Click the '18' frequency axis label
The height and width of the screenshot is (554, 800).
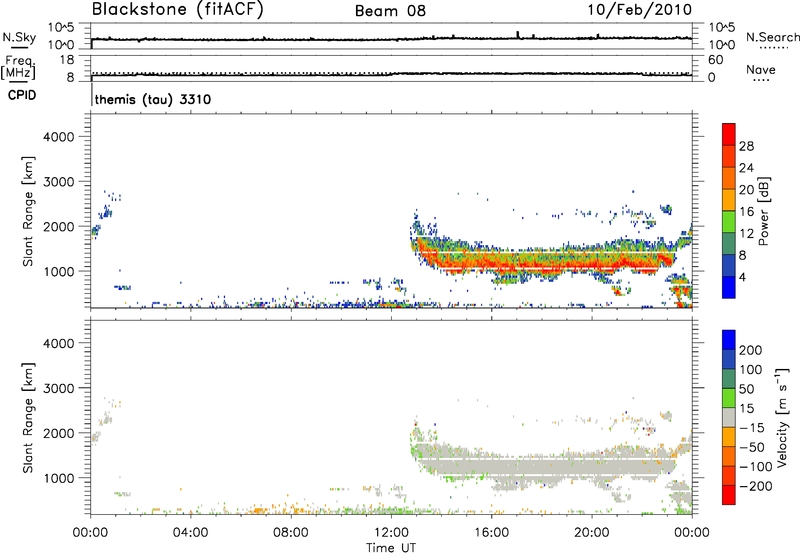pos(66,60)
